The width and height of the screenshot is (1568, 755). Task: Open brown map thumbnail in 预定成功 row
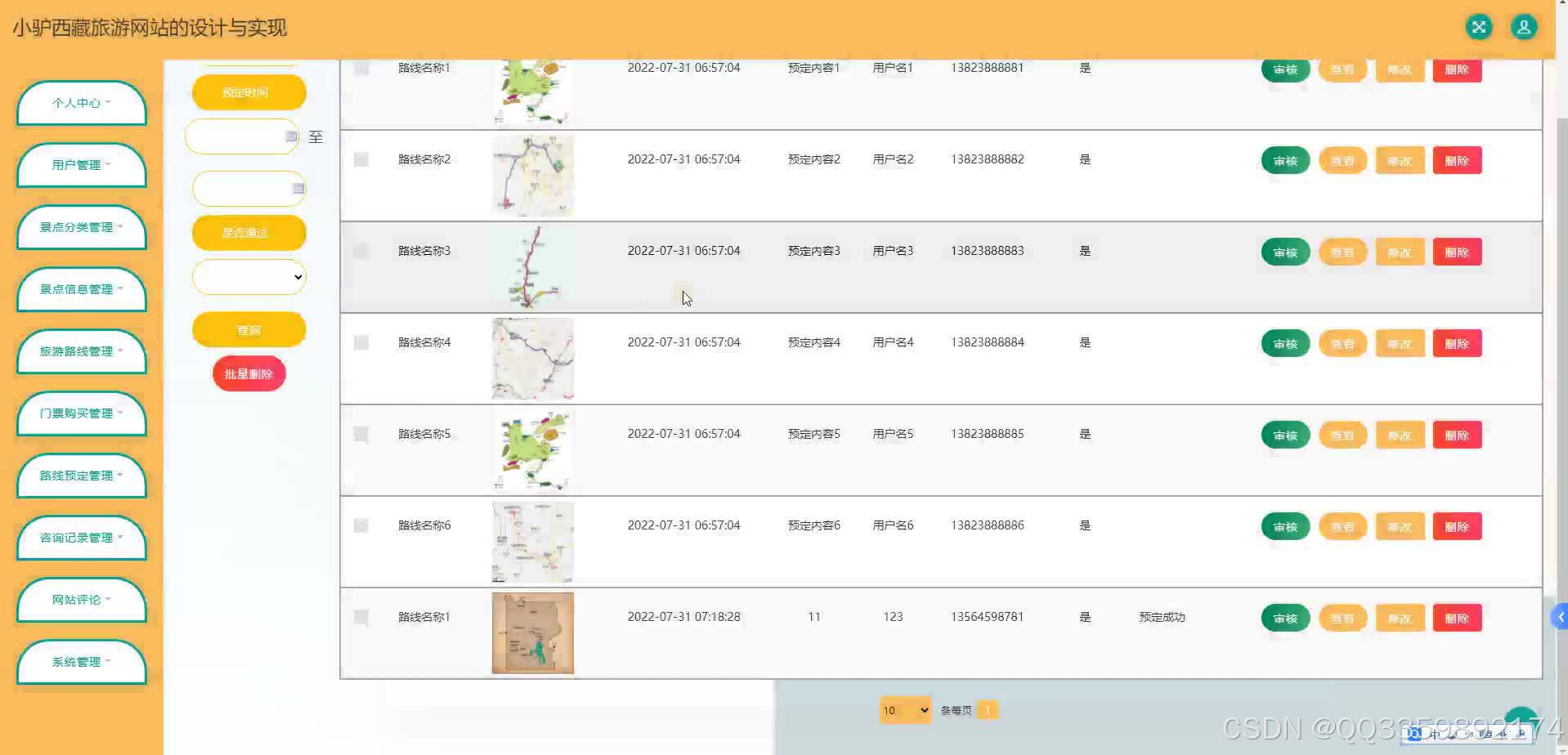[533, 633]
